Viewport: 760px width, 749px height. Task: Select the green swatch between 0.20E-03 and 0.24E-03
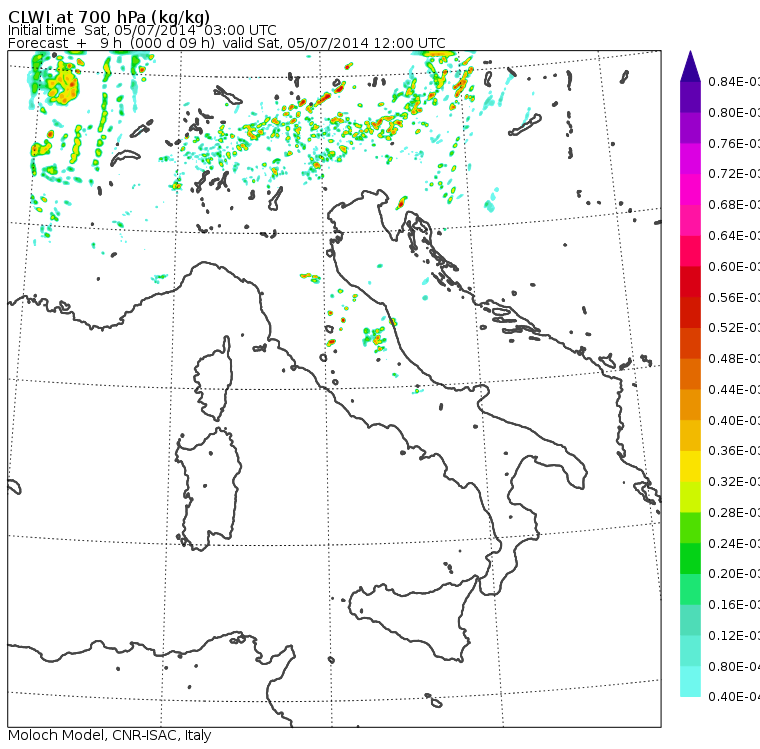(x=690, y=559)
